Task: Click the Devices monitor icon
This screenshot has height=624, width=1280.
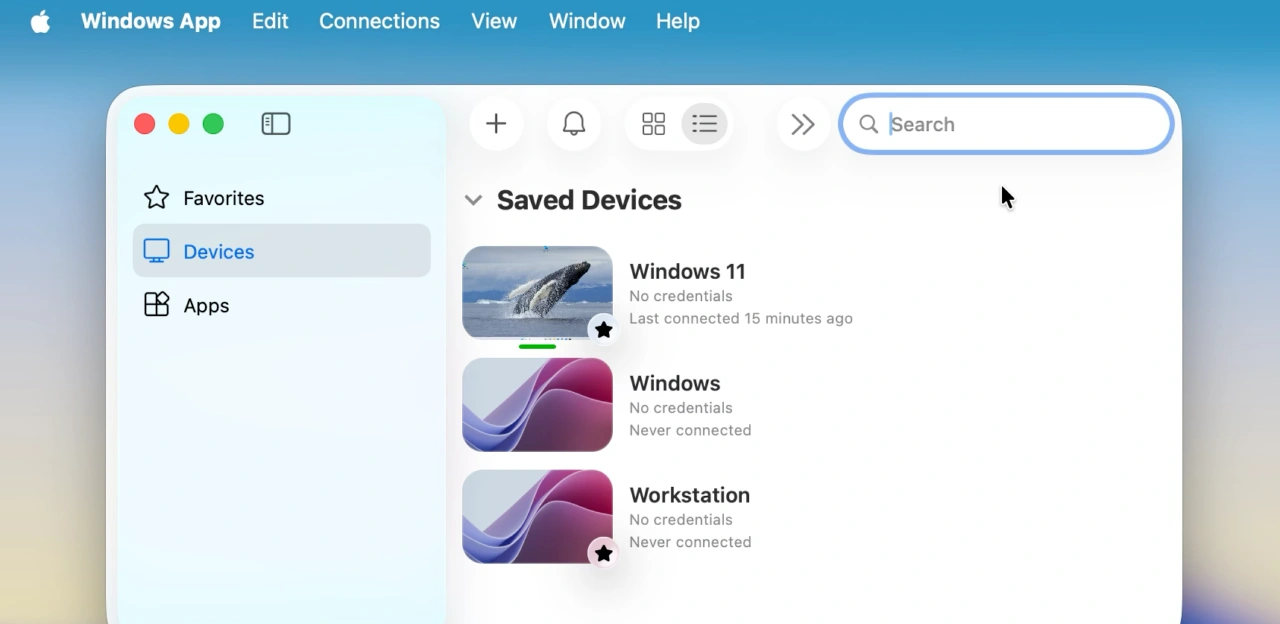Action: tap(156, 251)
